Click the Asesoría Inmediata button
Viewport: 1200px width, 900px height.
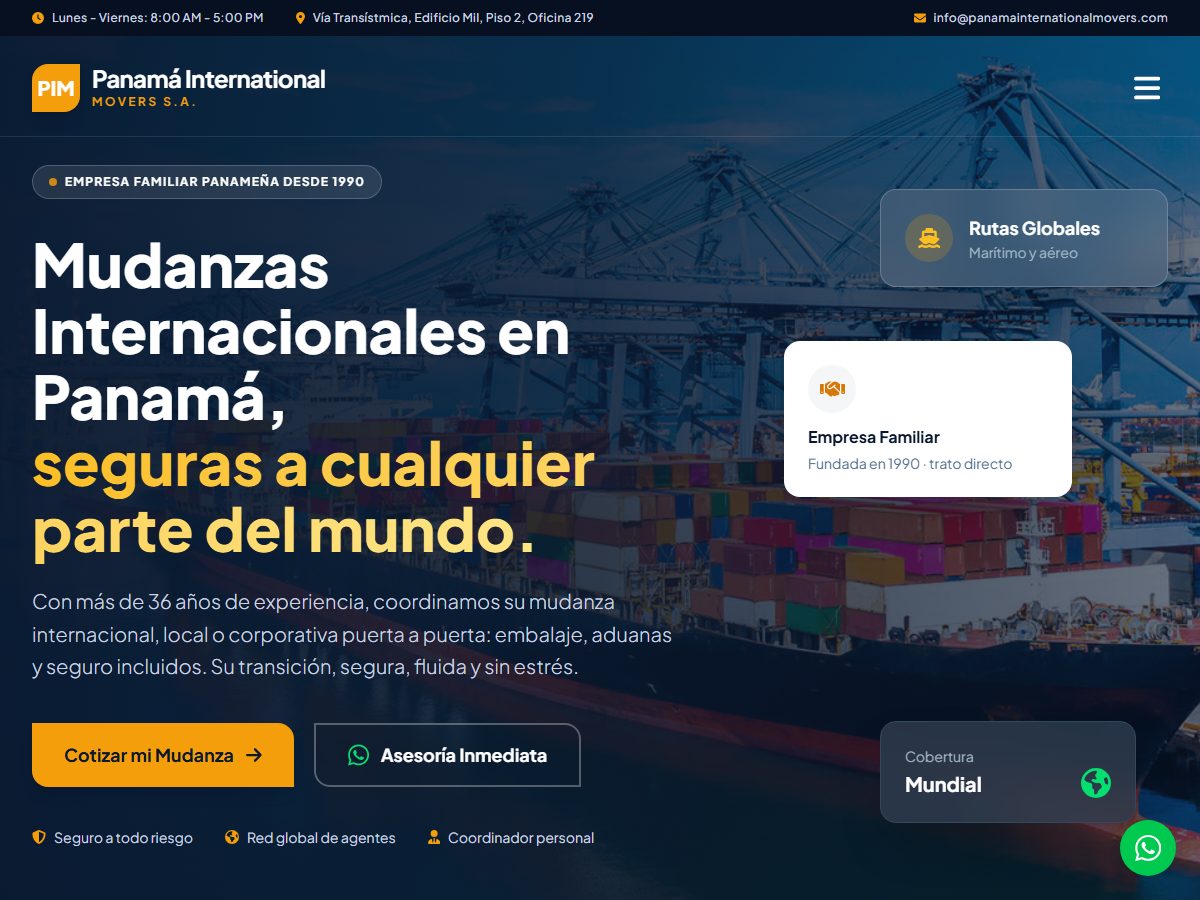pyautogui.click(x=447, y=755)
